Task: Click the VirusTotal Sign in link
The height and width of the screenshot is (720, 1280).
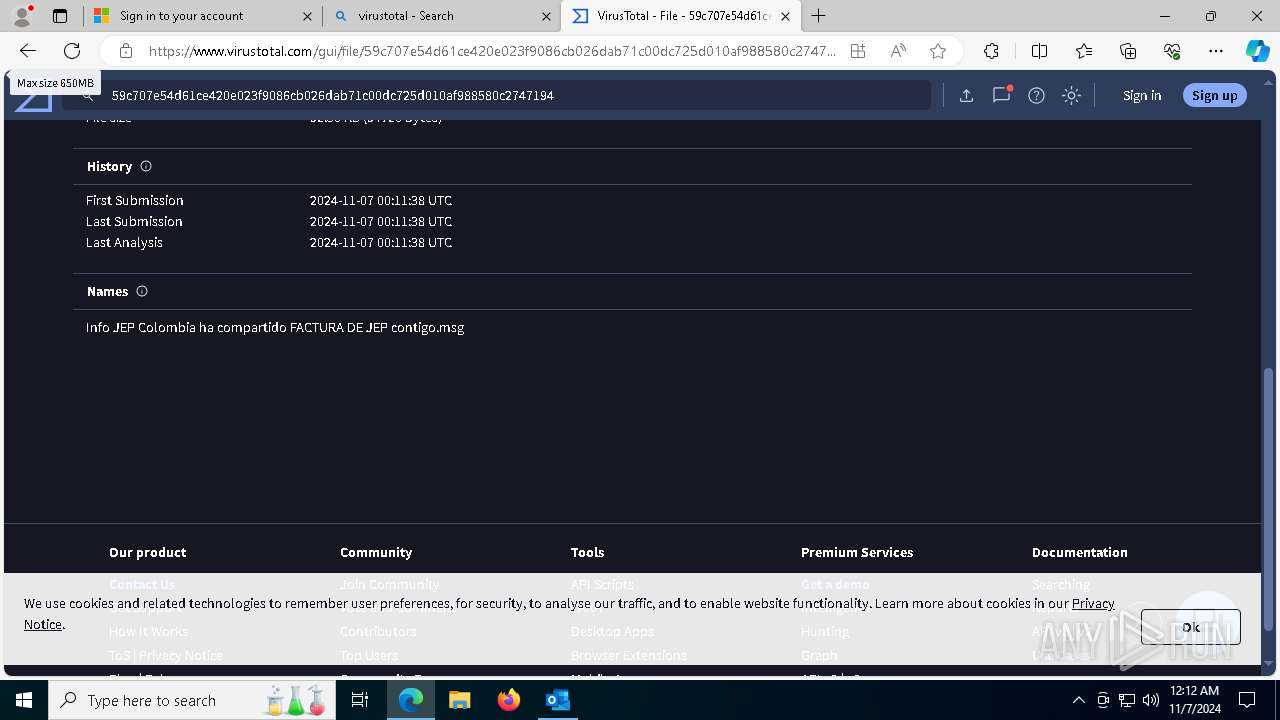Action: pos(1142,95)
